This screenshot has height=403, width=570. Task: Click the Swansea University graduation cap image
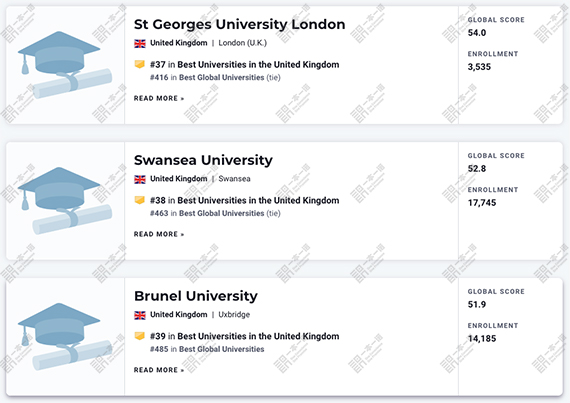pos(65,201)
